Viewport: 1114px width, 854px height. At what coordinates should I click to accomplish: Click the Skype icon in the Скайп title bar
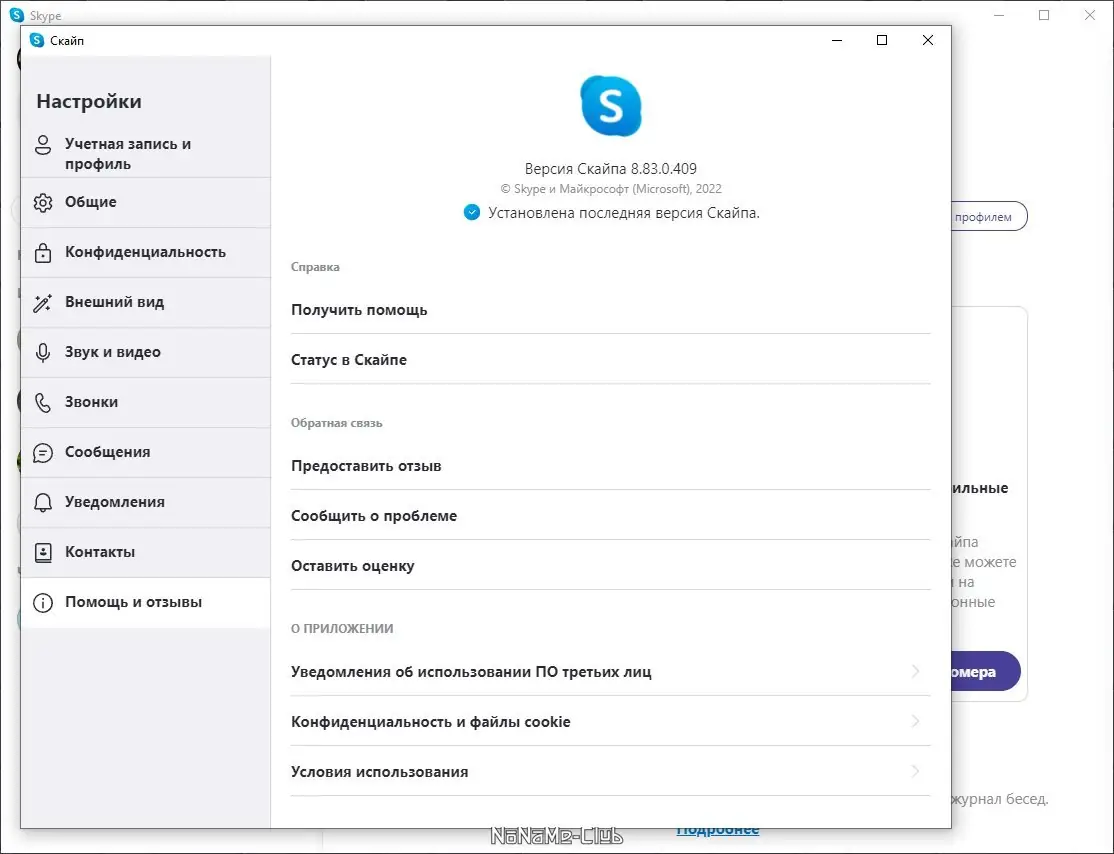[x=37, y=40]
